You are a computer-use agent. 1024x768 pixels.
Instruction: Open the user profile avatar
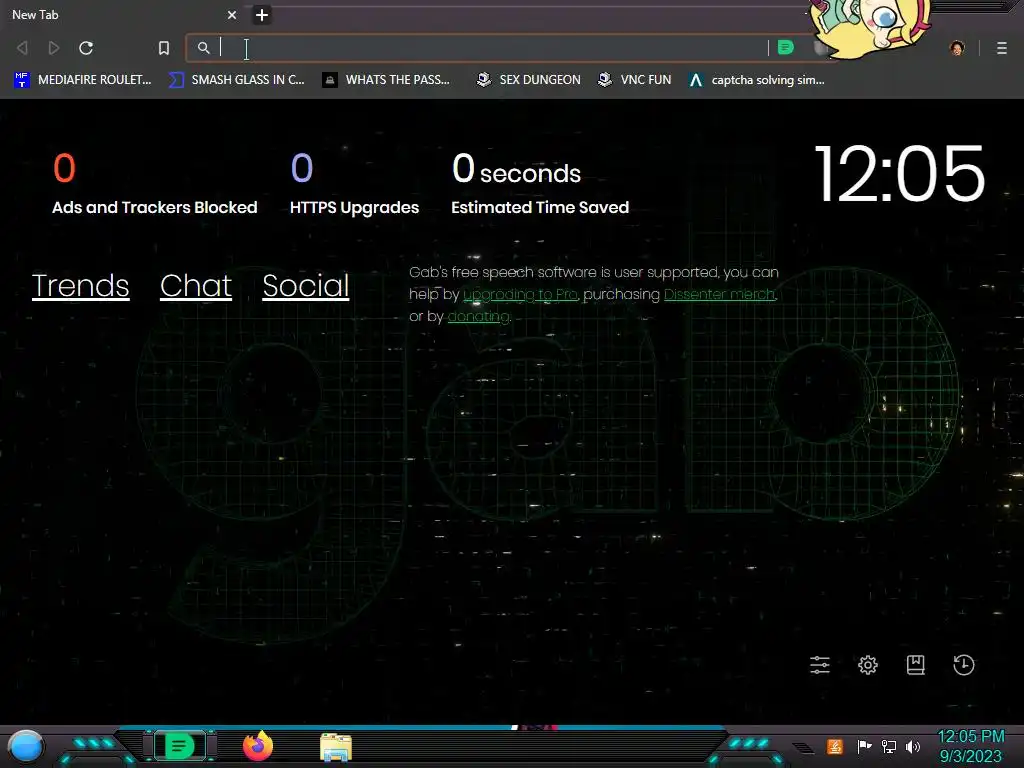(957, 48)
